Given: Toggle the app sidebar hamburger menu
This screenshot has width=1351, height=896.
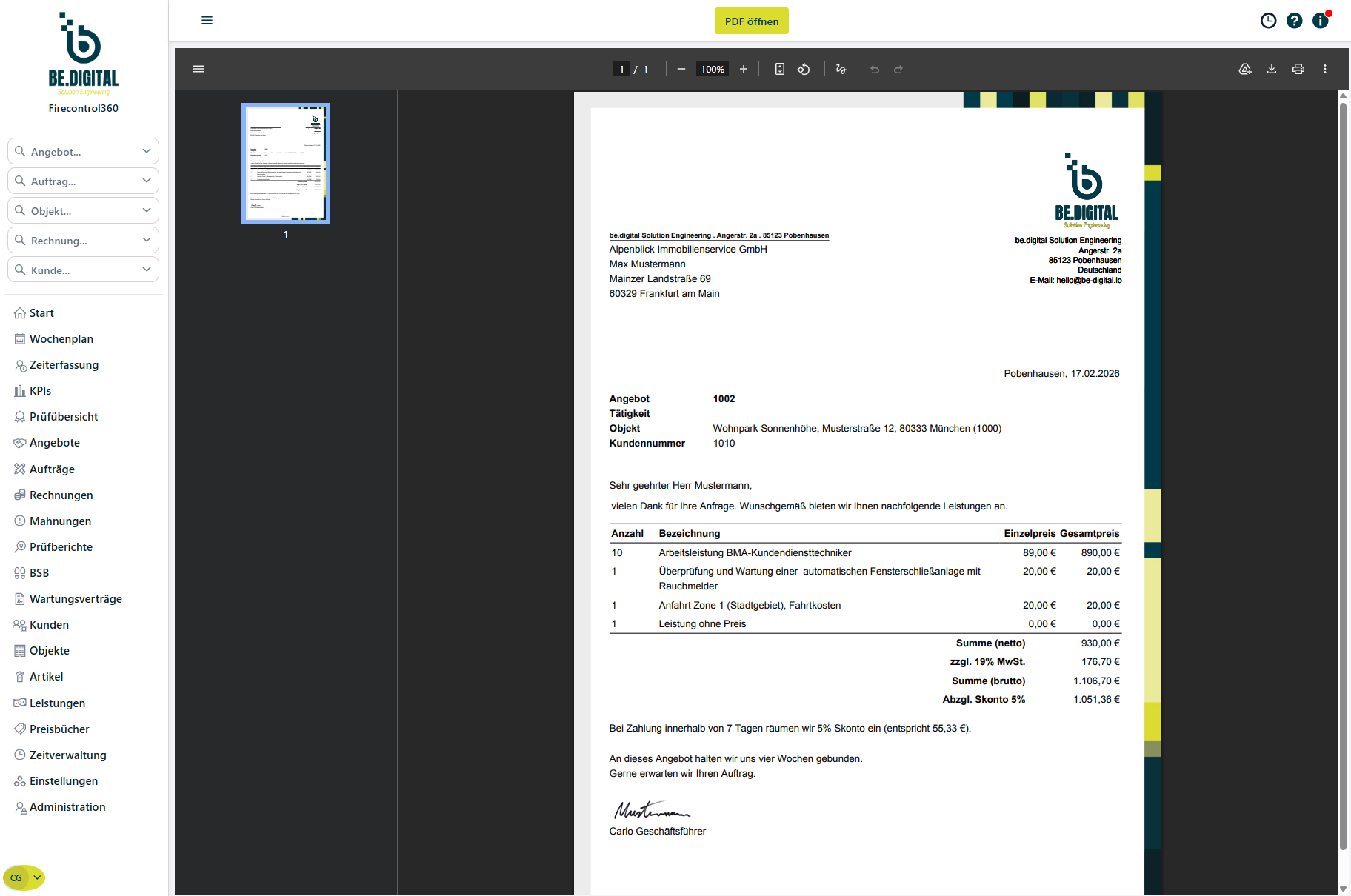Looking at the screenshot, I should [207, 21].
